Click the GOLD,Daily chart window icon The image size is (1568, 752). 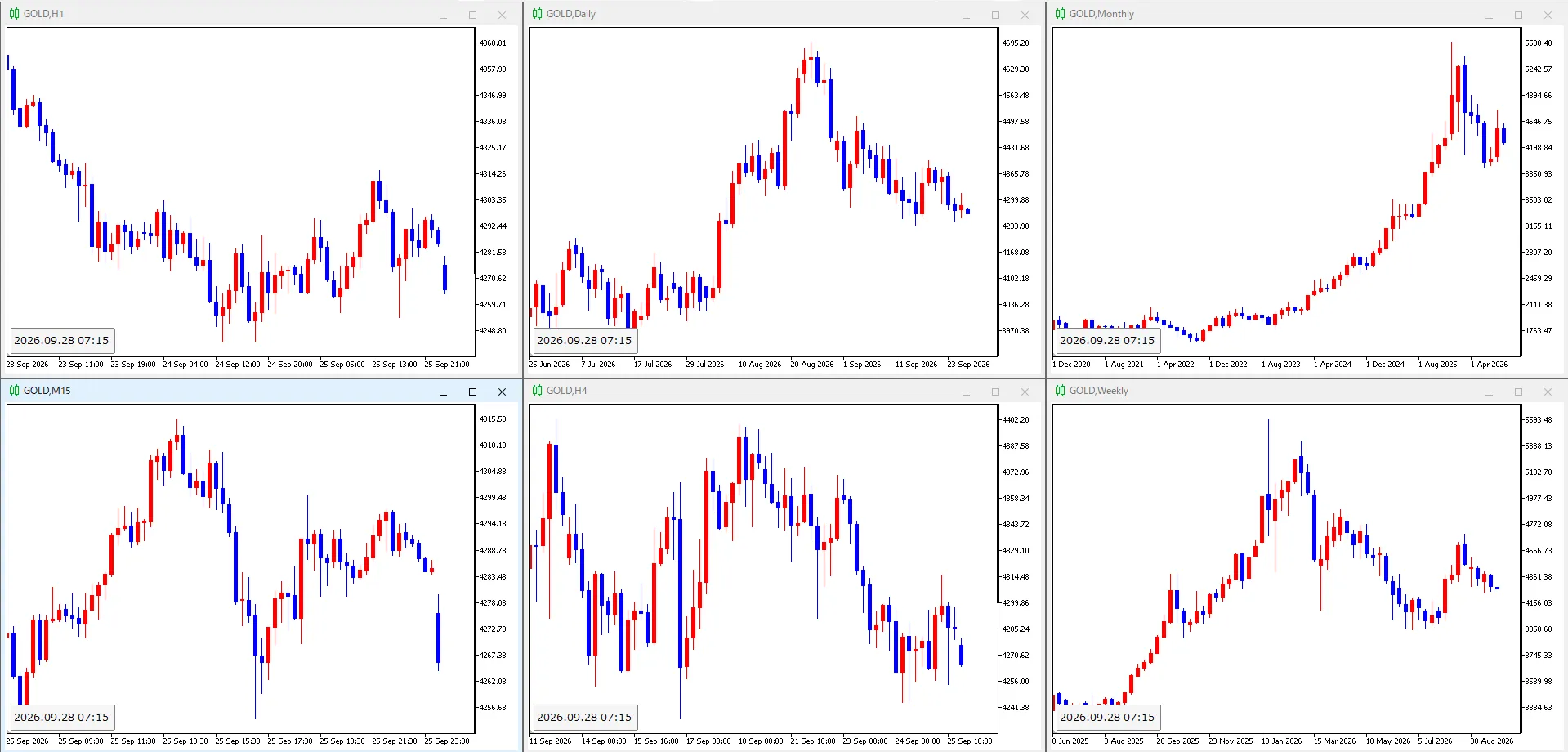537,14
